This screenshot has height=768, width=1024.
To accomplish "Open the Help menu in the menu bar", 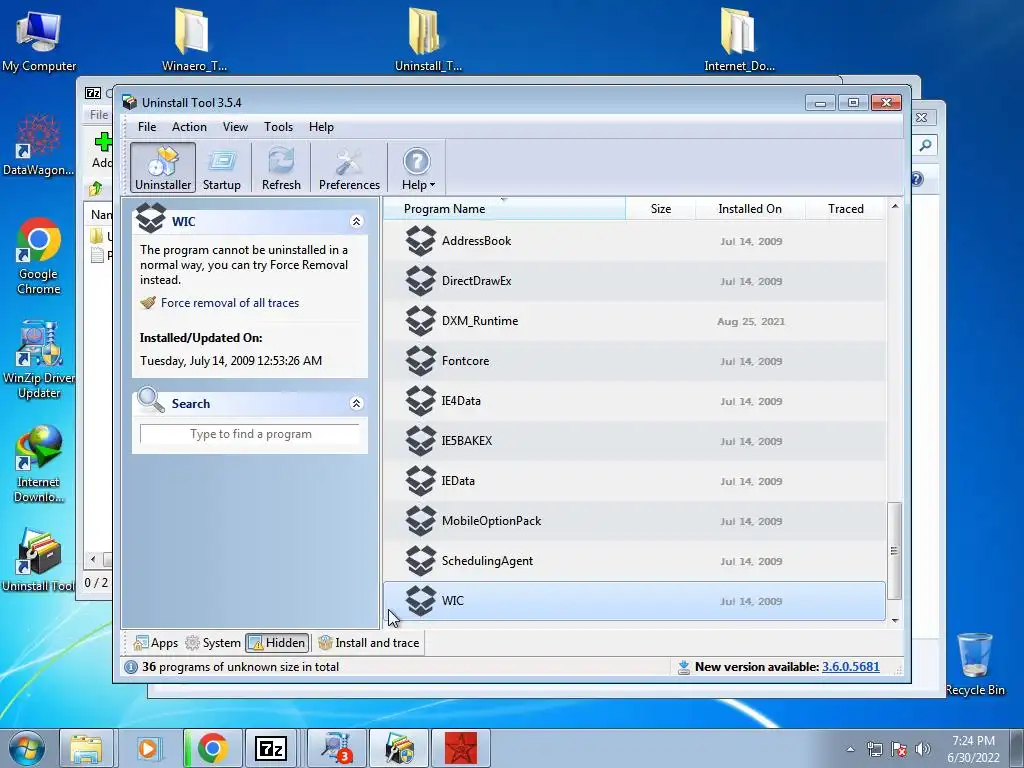I will tap(321, 127).
